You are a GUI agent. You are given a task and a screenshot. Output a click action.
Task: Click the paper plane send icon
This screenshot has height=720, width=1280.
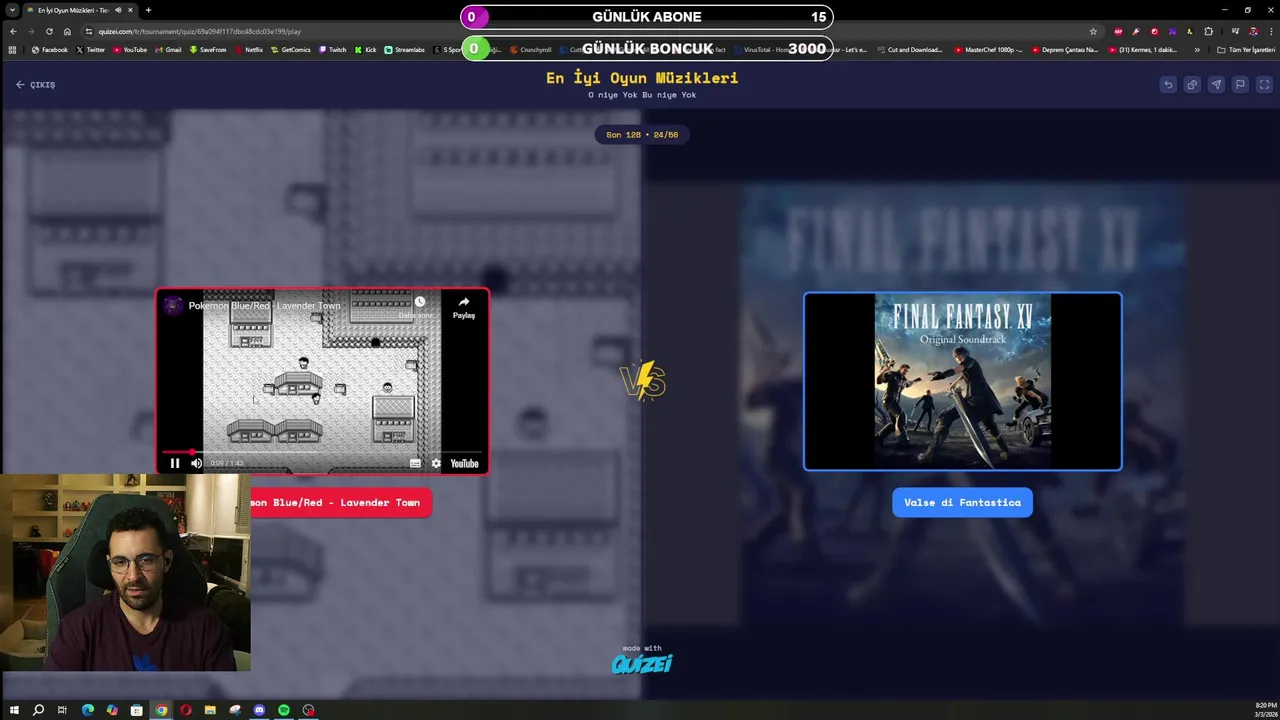pos(1216,85)
